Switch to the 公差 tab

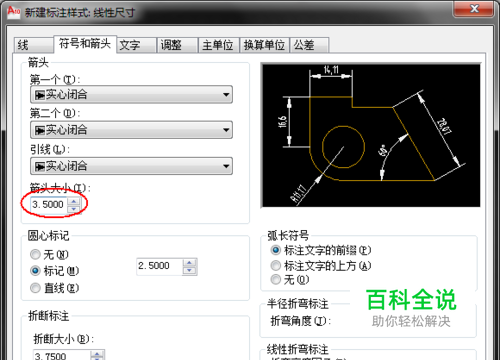(310, 45)
